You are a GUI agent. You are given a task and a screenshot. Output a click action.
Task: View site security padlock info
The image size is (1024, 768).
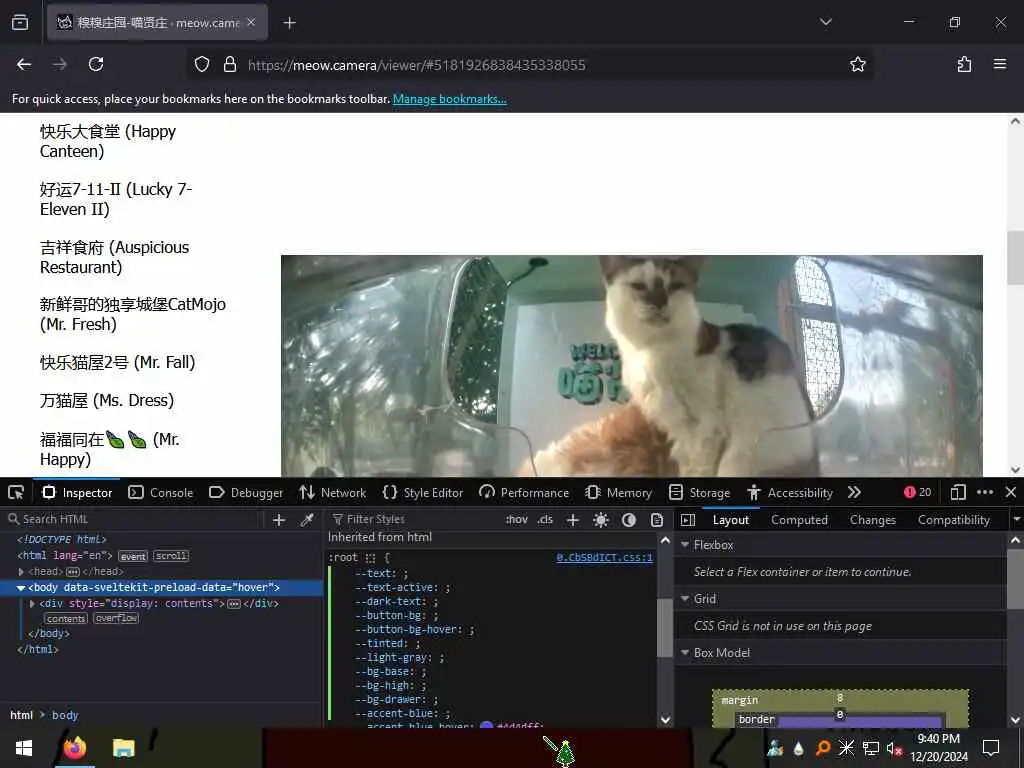229,64
